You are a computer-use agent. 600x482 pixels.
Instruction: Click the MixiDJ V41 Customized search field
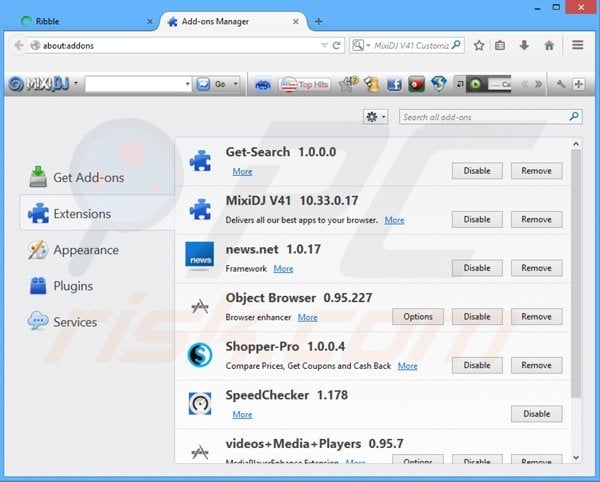[411, 46]
